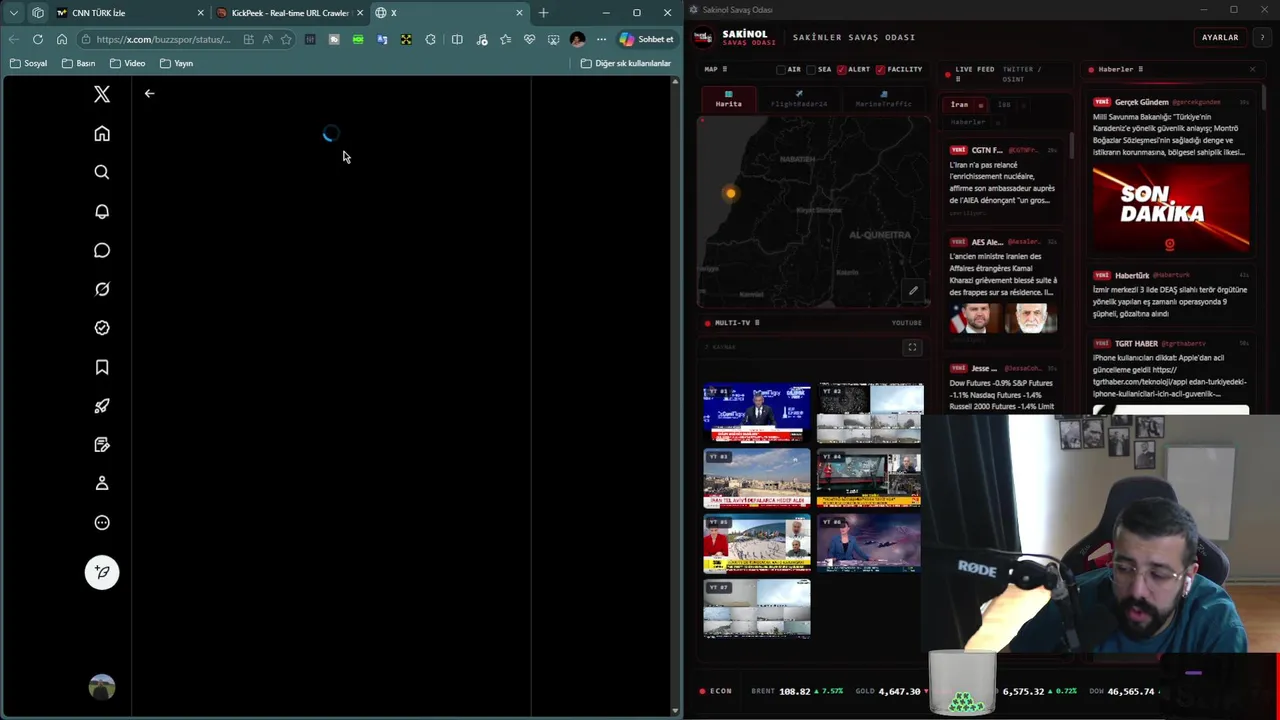The height and width of the screenshot is (720, 1280).
Task: Open a new browser tab
Action: coord(543,13)
